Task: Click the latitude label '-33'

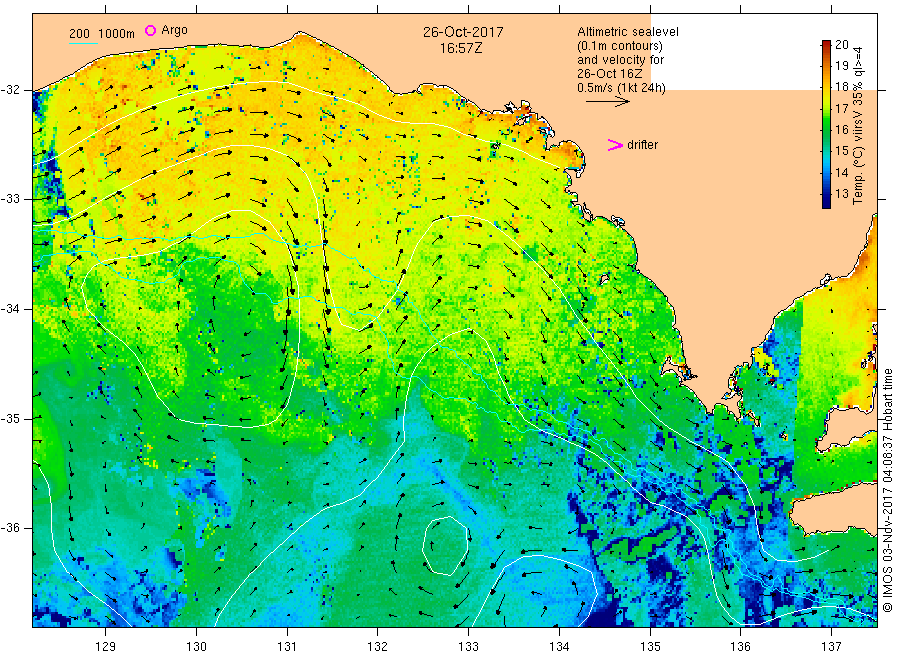Action: pos(11,199)
